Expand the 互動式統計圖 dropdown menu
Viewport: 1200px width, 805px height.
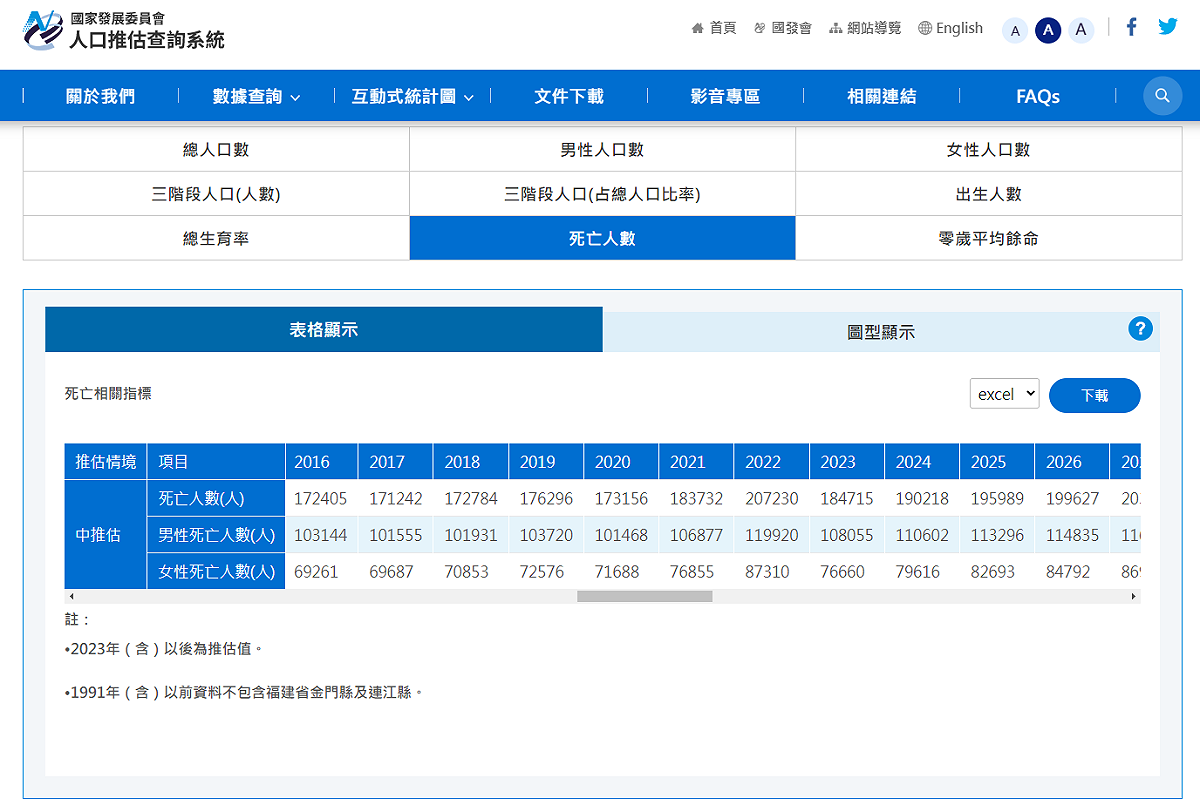tap(412, 96)
